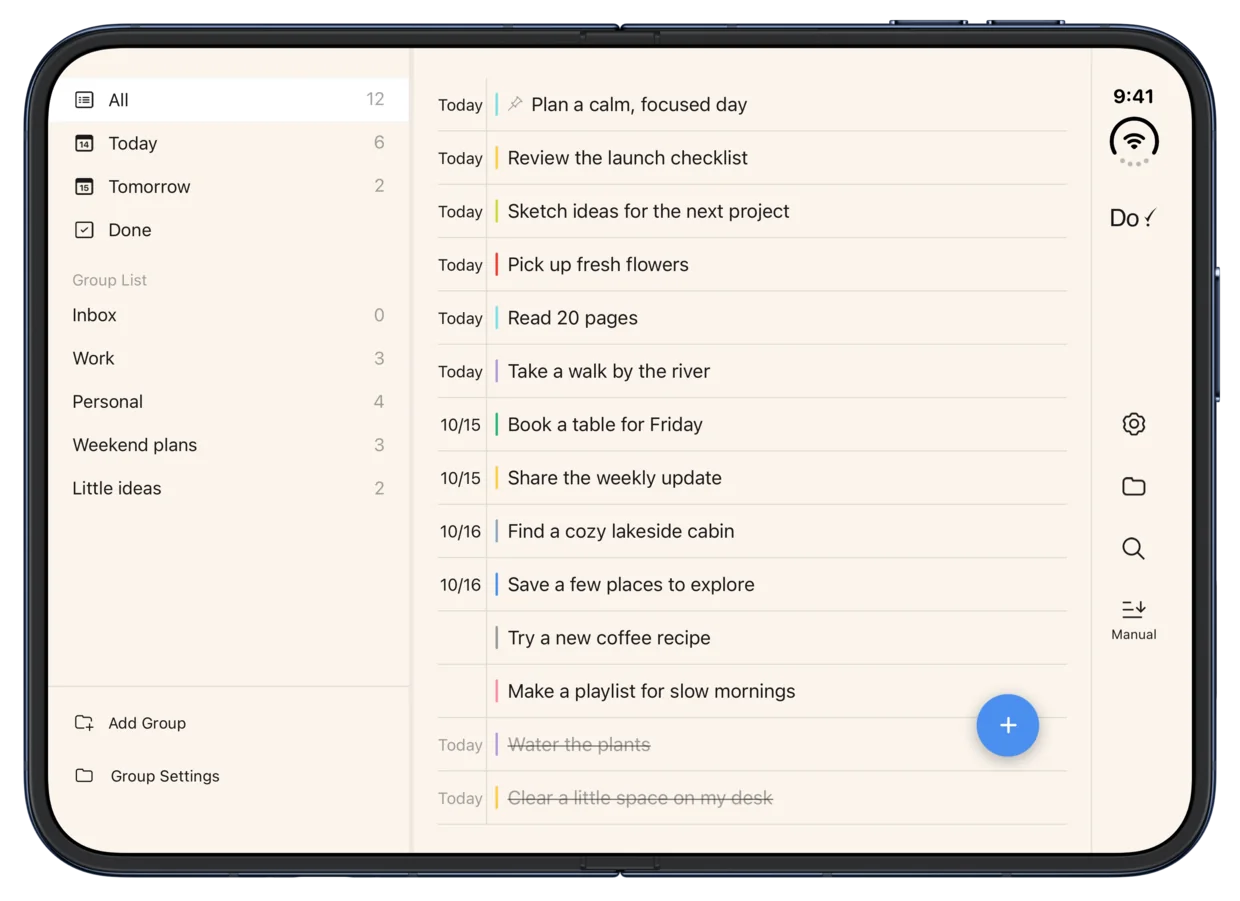This screenshot has width=1240, height=901.
Task: Tap the Wi-Fi status icon
Action: point(1133,141)
